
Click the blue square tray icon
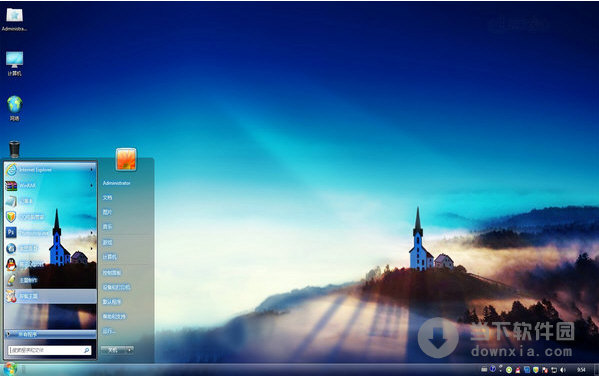click(x=527, y=370)
